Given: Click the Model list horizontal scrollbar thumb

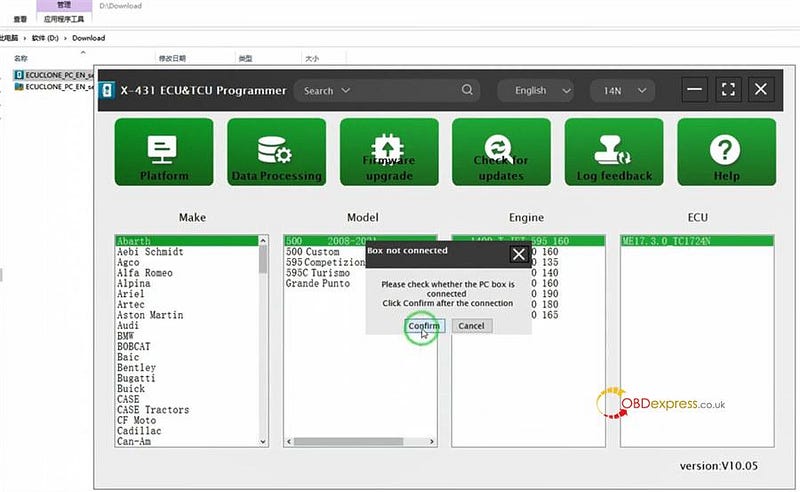Looking at the screenshot, I should 349,441.
